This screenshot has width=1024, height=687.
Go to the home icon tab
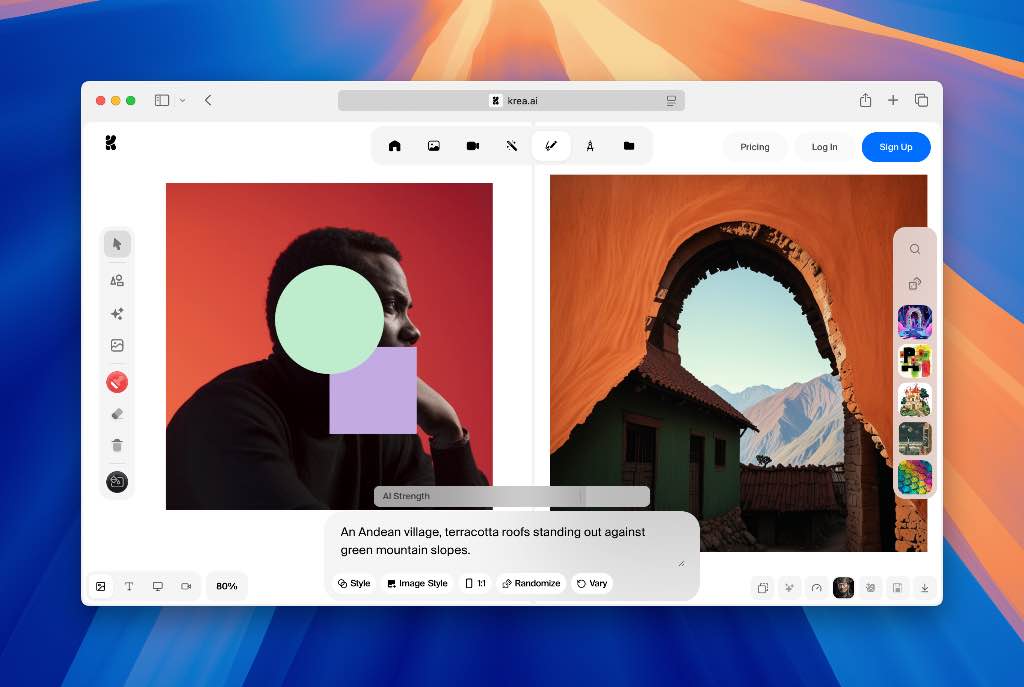coord(394,146)
